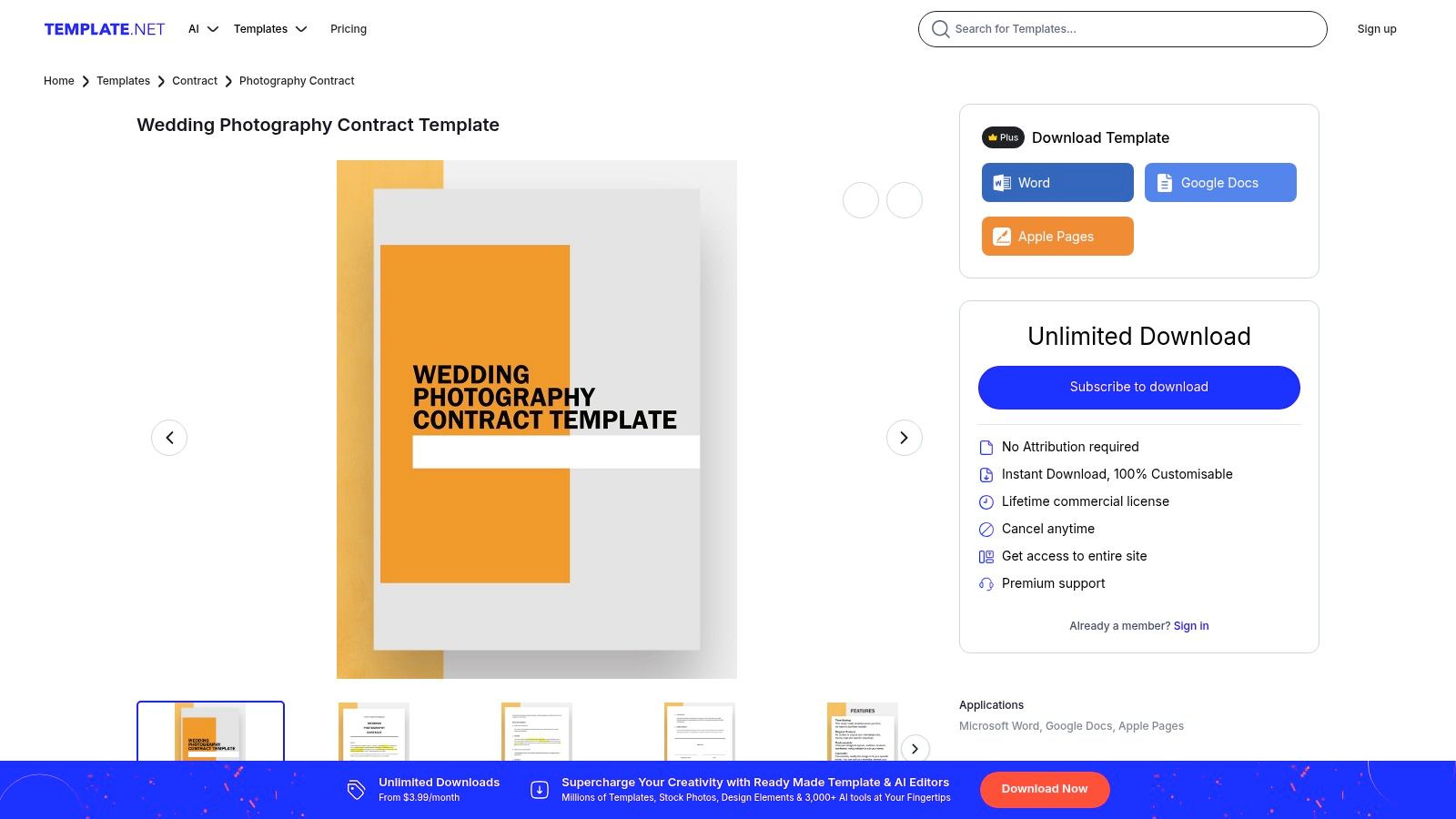The image size is (1456, 819).
Task: Go to previous preview image arrow
Action: click(169, 438)
